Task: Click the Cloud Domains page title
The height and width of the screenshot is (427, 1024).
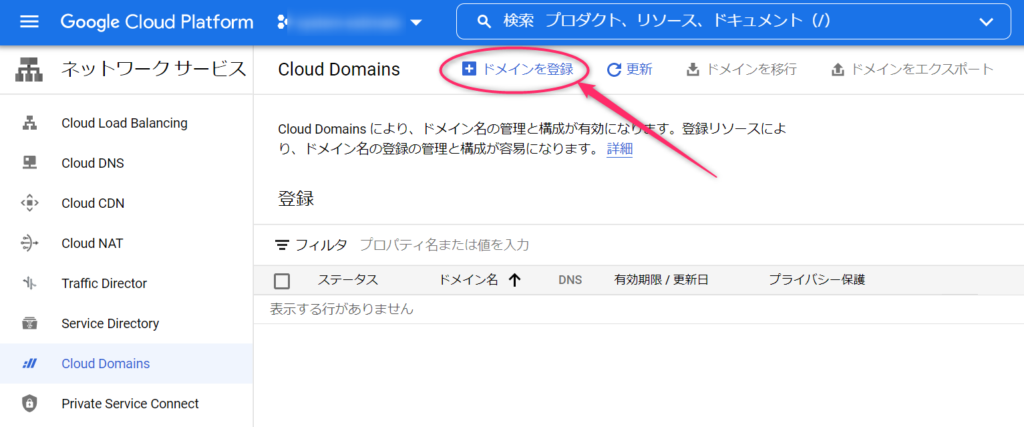Action: (x=339, y=69)
